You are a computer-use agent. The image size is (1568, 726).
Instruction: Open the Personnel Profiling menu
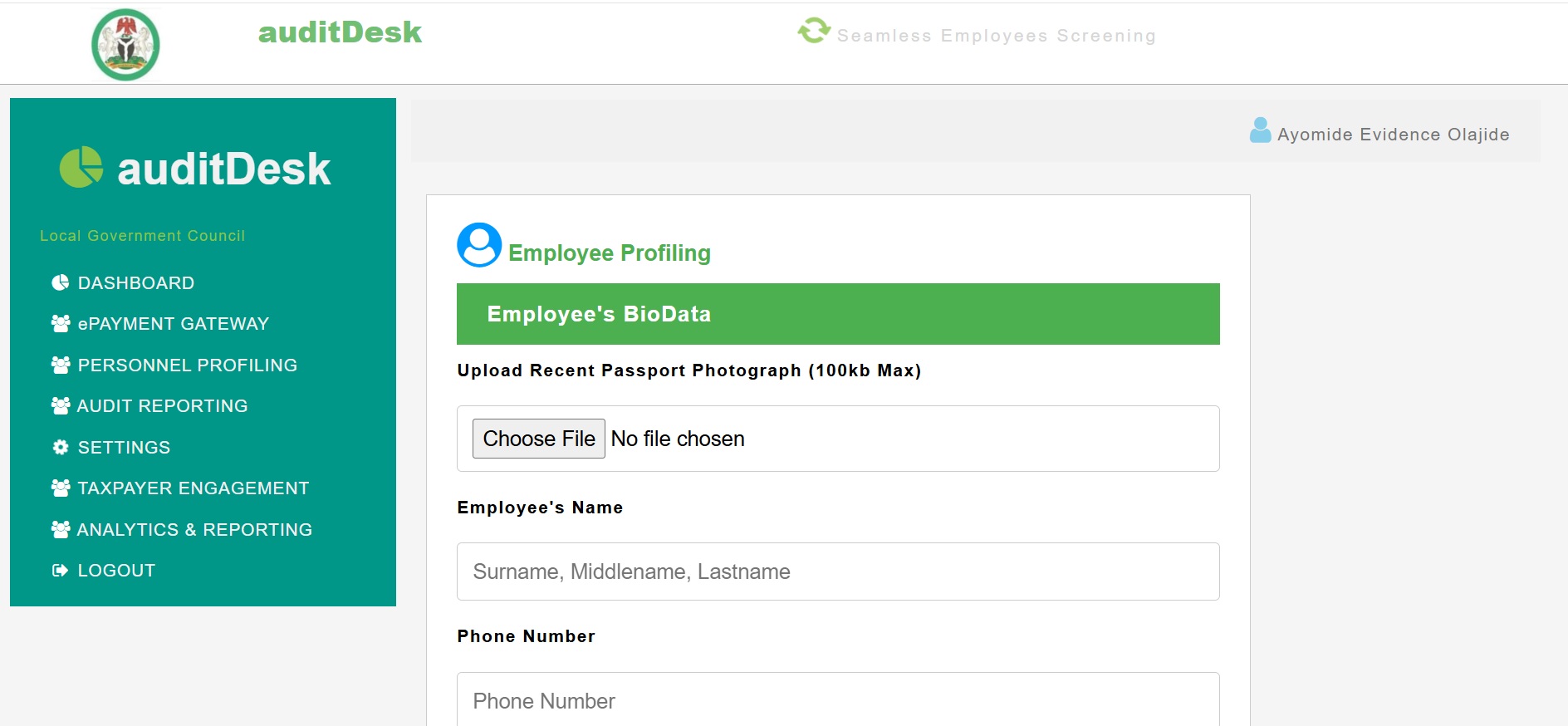point(174,365)
